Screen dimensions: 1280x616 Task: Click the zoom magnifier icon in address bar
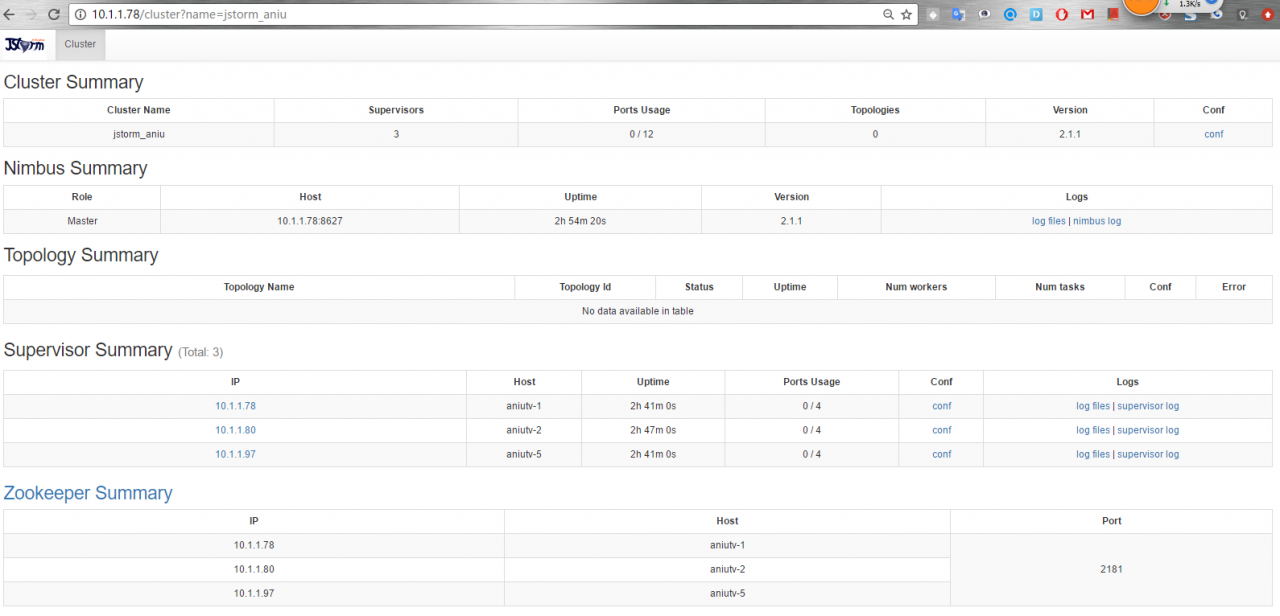click(888, 14)
